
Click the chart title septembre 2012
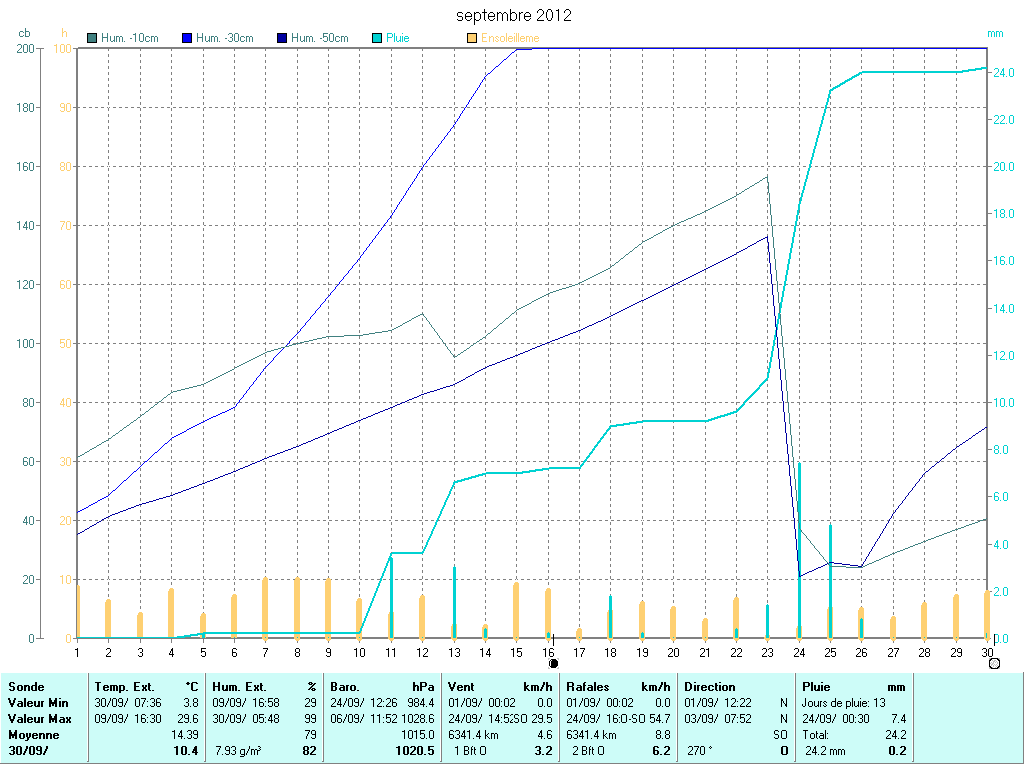514,16
